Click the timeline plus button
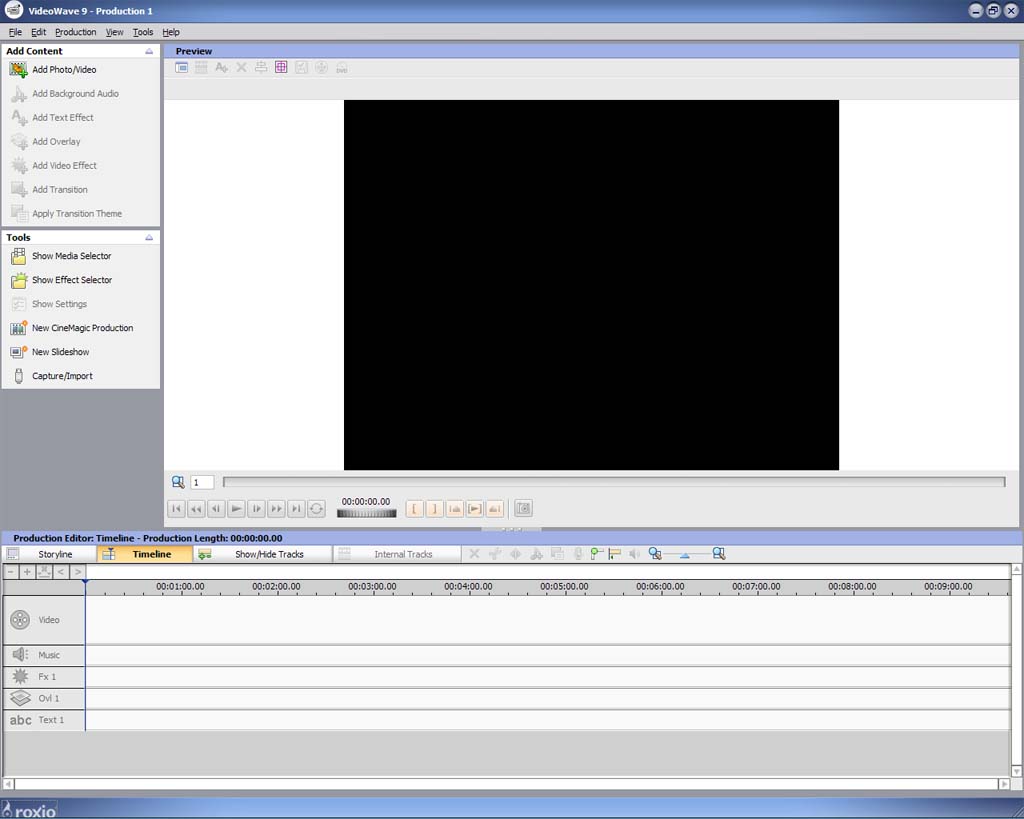The width and height of the screenshot is (1024, 819). point(27,572)
